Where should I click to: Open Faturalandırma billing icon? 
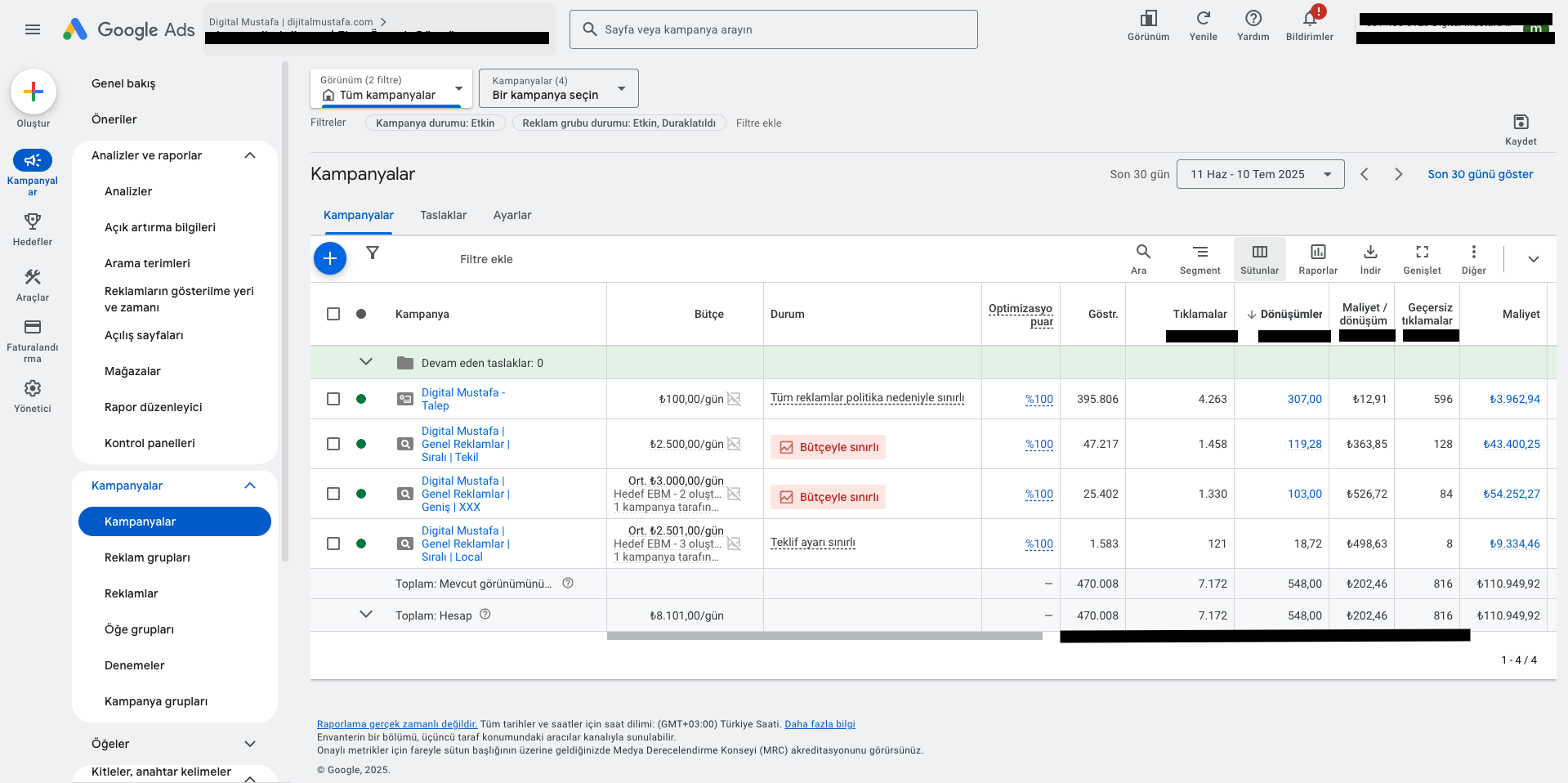[33, 327]
